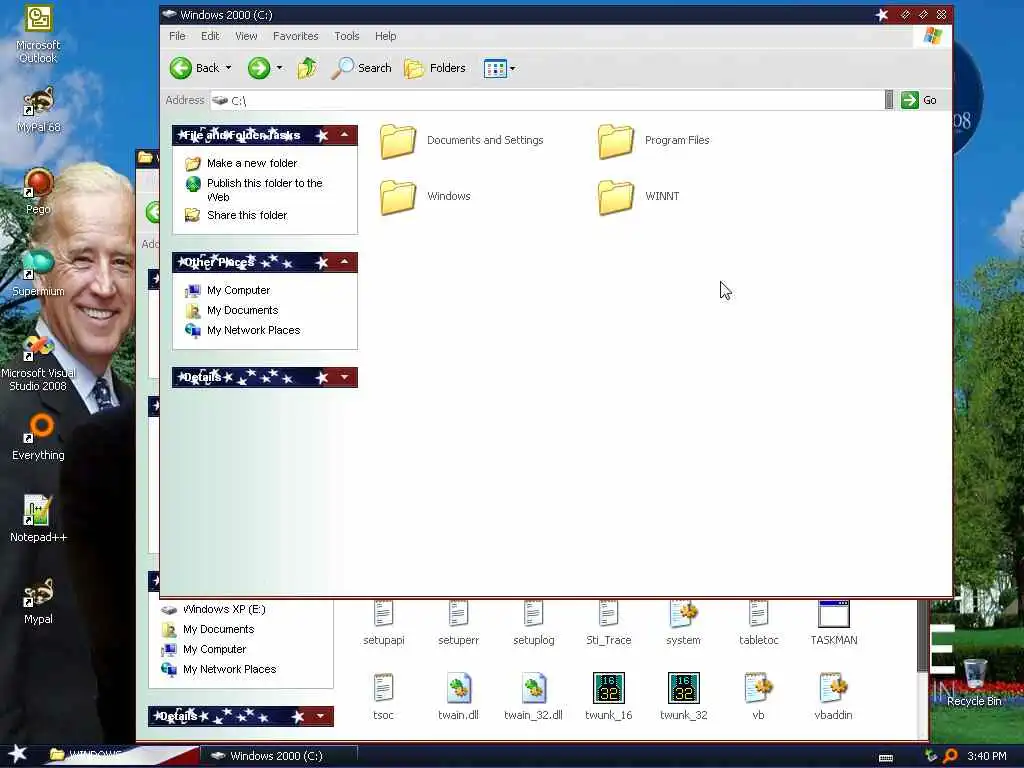Viewport: 1024px width, 768px height.
Task: Click the Go button
Action: [x=919, y=100]
